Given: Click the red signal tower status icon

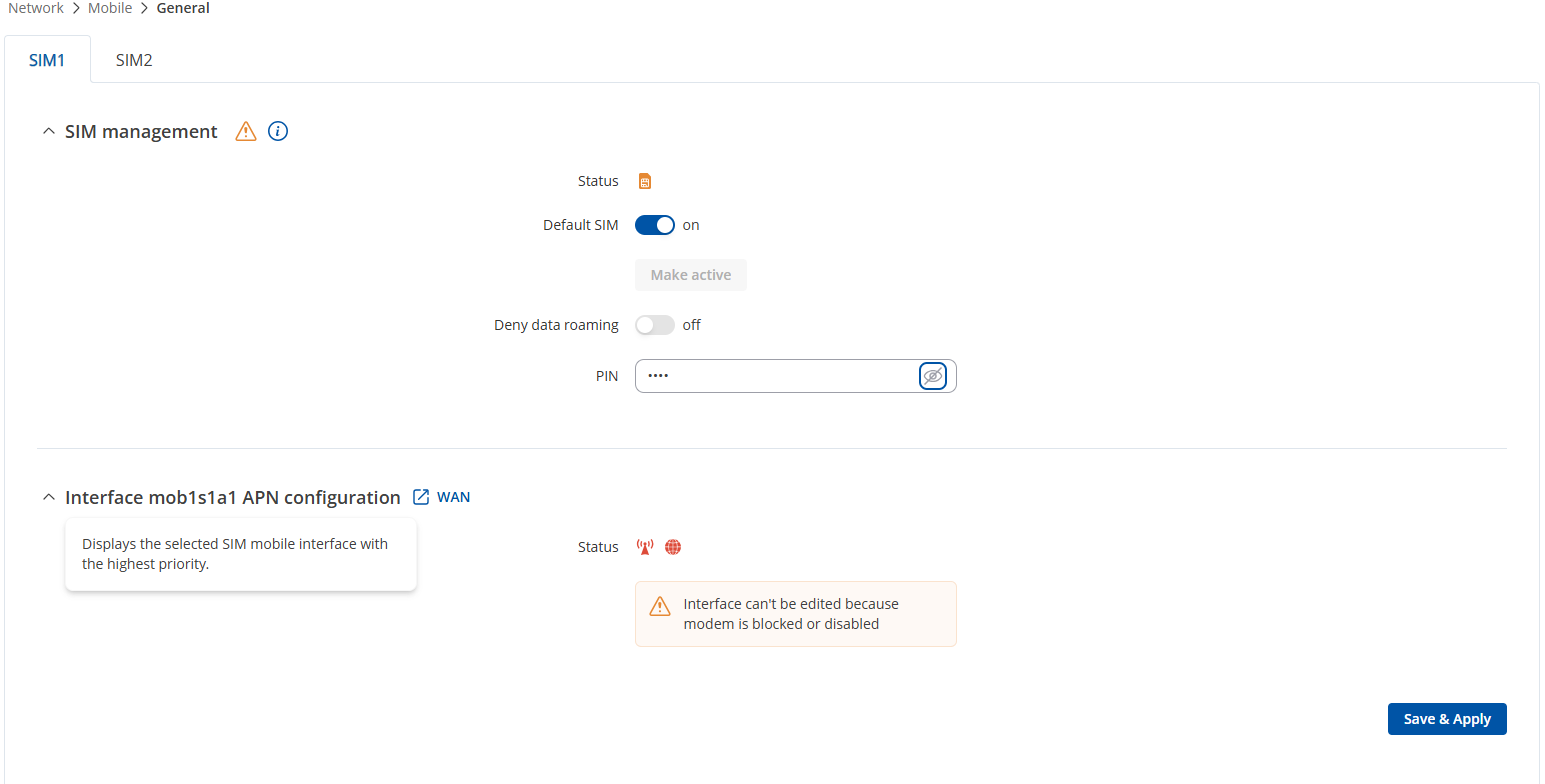Looking at the screenshot, I should [x=645, y=547].
